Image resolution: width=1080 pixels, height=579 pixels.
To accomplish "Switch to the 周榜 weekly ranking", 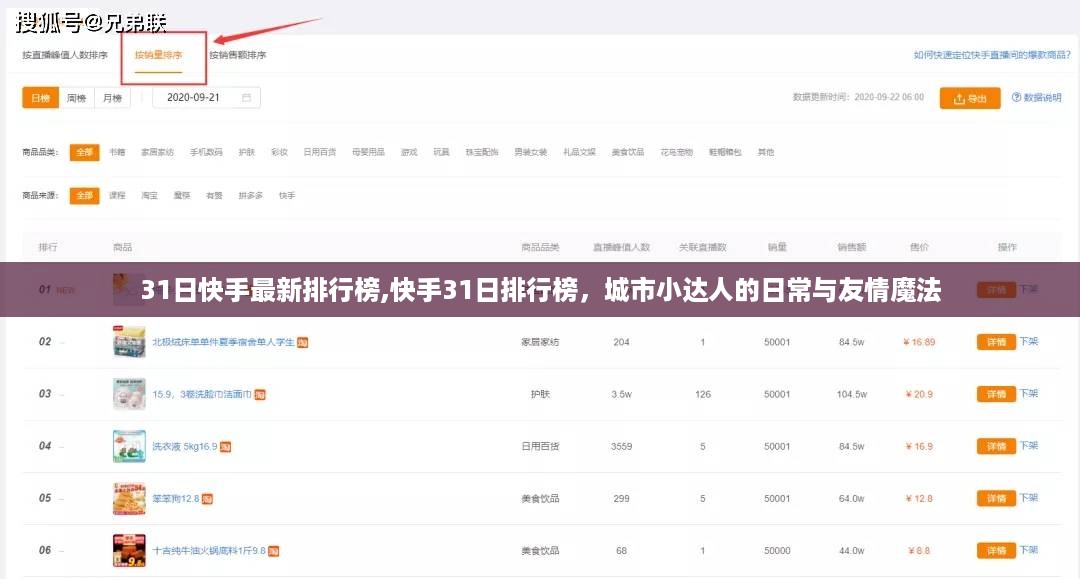I will 77,98.
